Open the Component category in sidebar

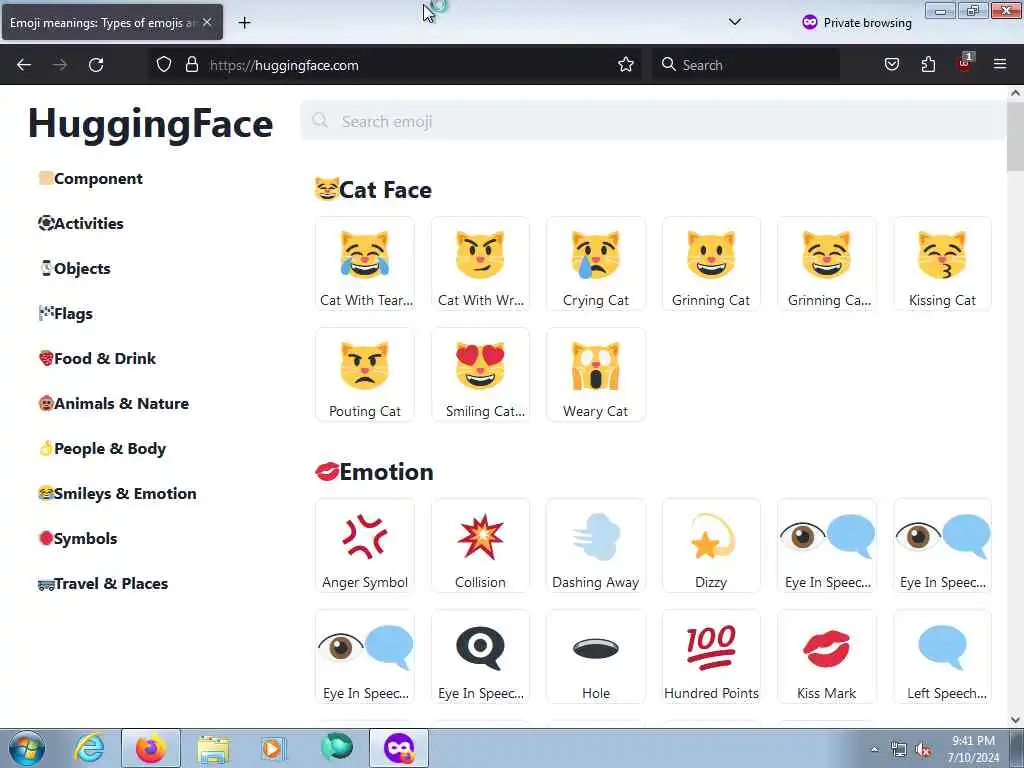[x=90, y=179]
